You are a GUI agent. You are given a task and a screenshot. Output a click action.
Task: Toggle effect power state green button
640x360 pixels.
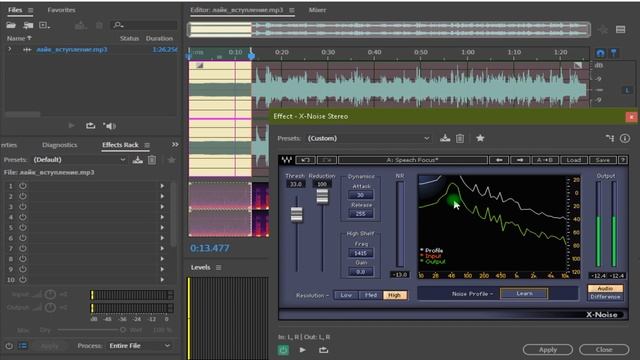pyautogui.click(x=283, y=350)
